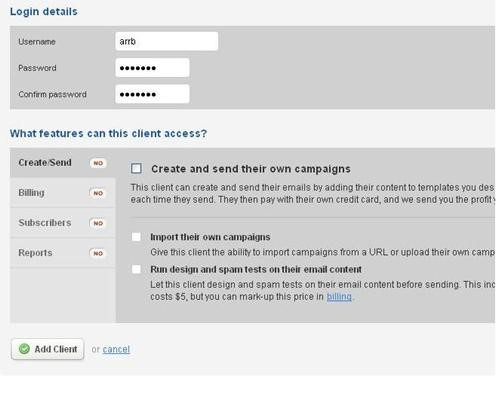Enable Create and send their own campaigns
Screen dimensions: 498x396
[136, 168]
